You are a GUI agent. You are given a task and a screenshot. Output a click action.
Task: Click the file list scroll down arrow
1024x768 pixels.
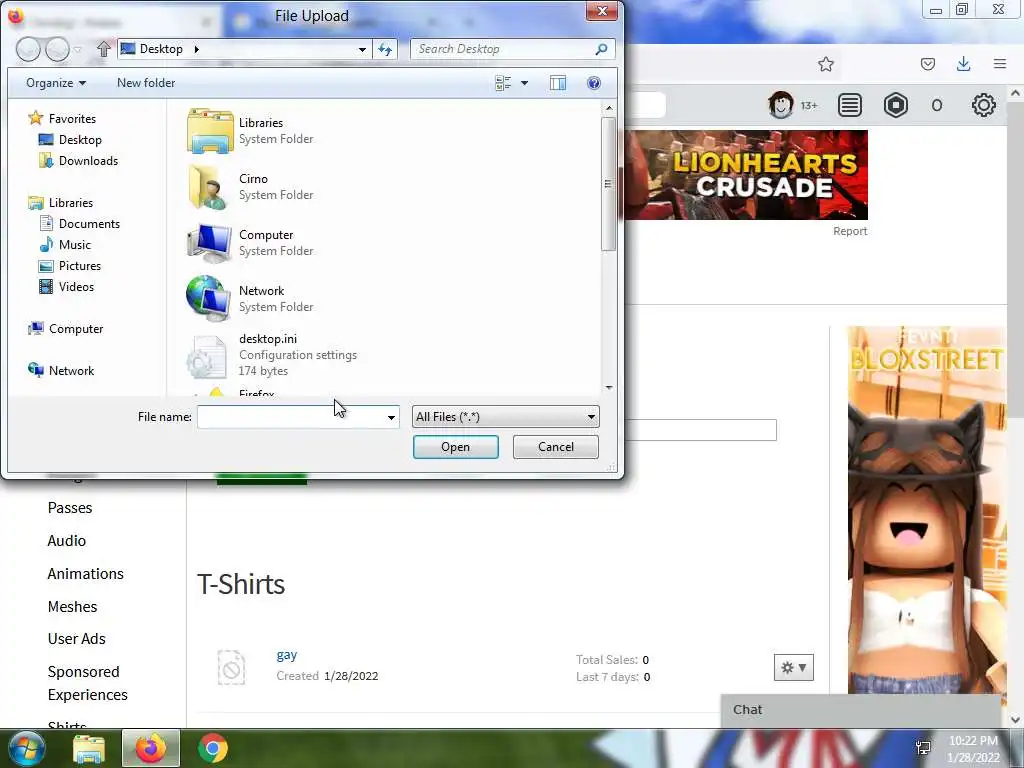(x=609, y=387)
